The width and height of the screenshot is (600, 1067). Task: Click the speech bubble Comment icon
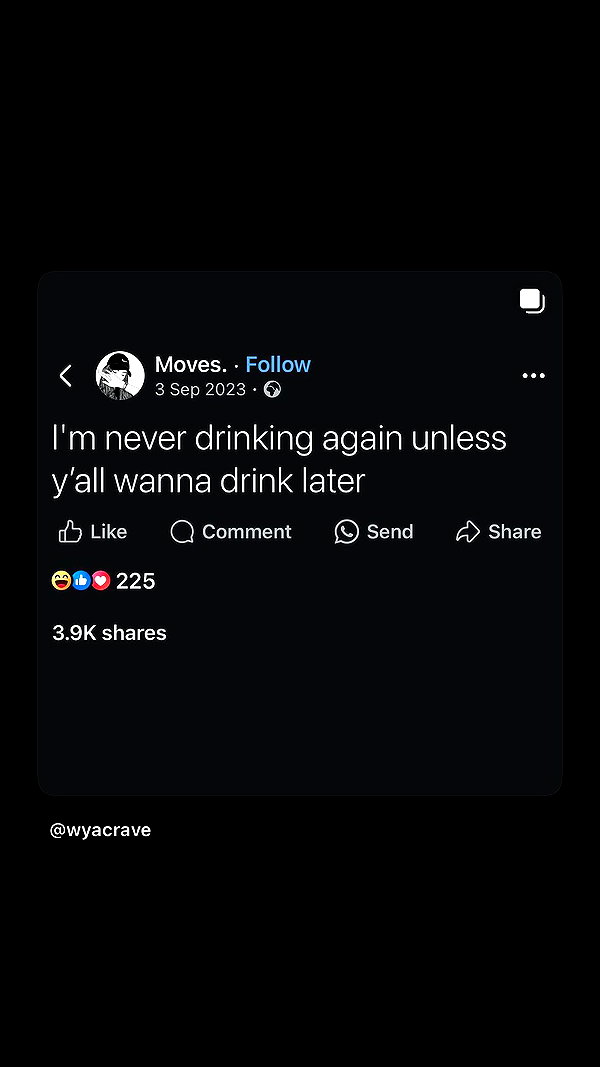tap(182, 531)
